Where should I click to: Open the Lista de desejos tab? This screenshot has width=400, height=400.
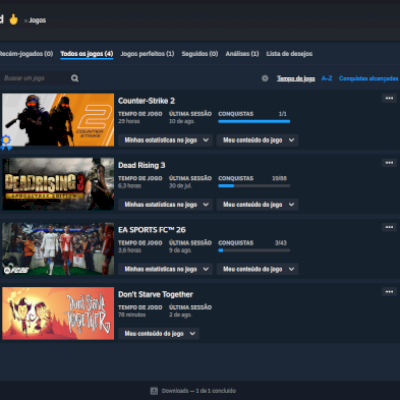point(289,54)
